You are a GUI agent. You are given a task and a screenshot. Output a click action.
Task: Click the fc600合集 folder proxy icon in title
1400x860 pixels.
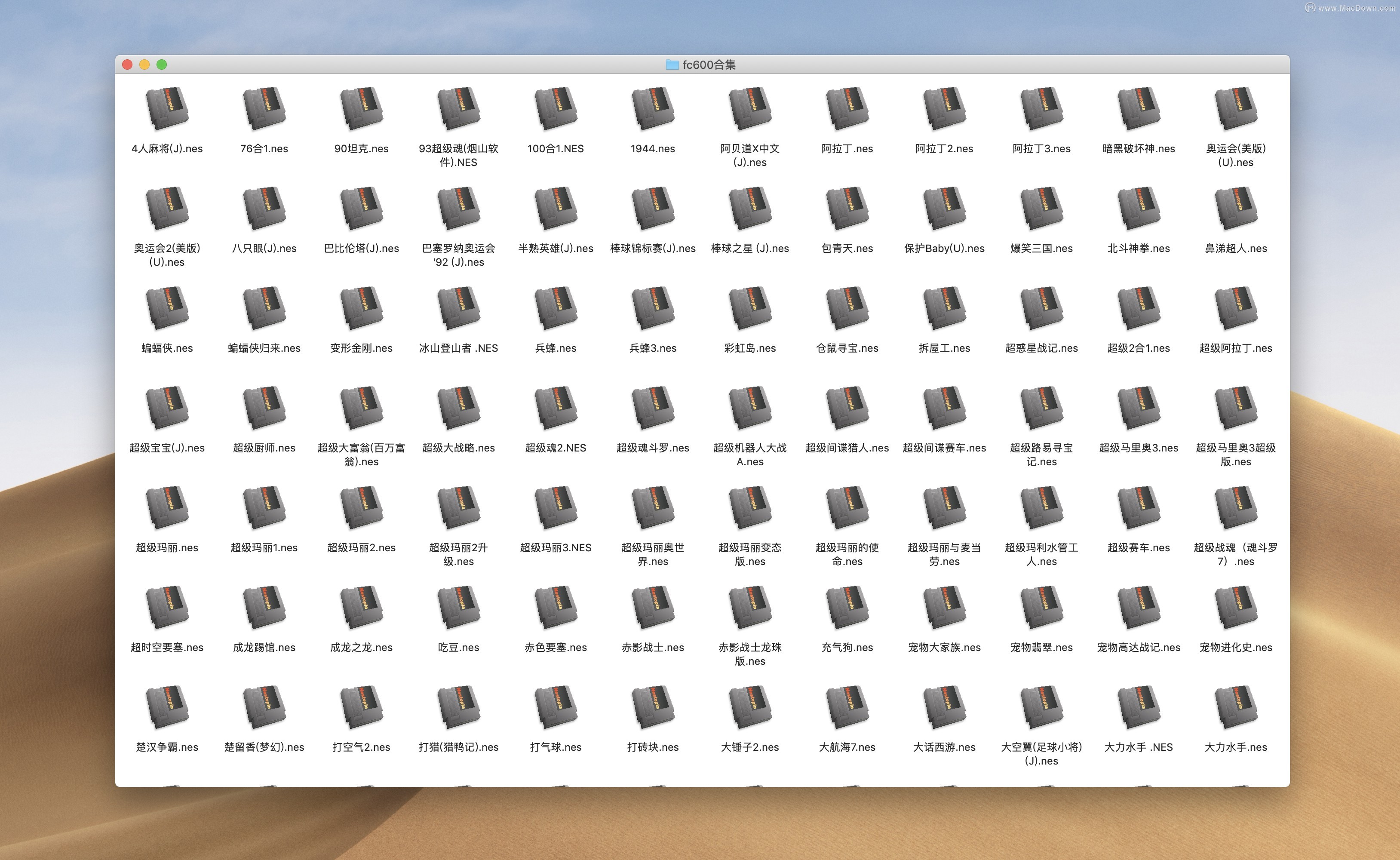[x=672, y=65]
